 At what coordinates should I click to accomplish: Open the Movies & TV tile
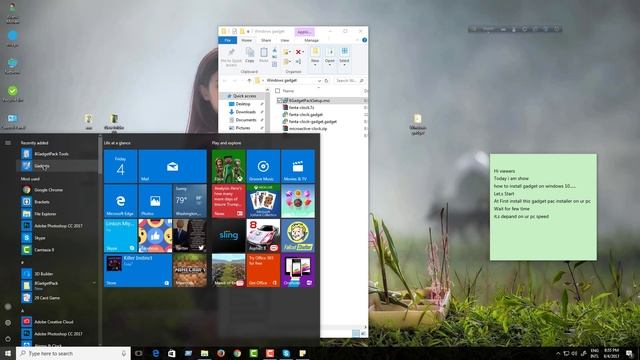pos(298,166)
